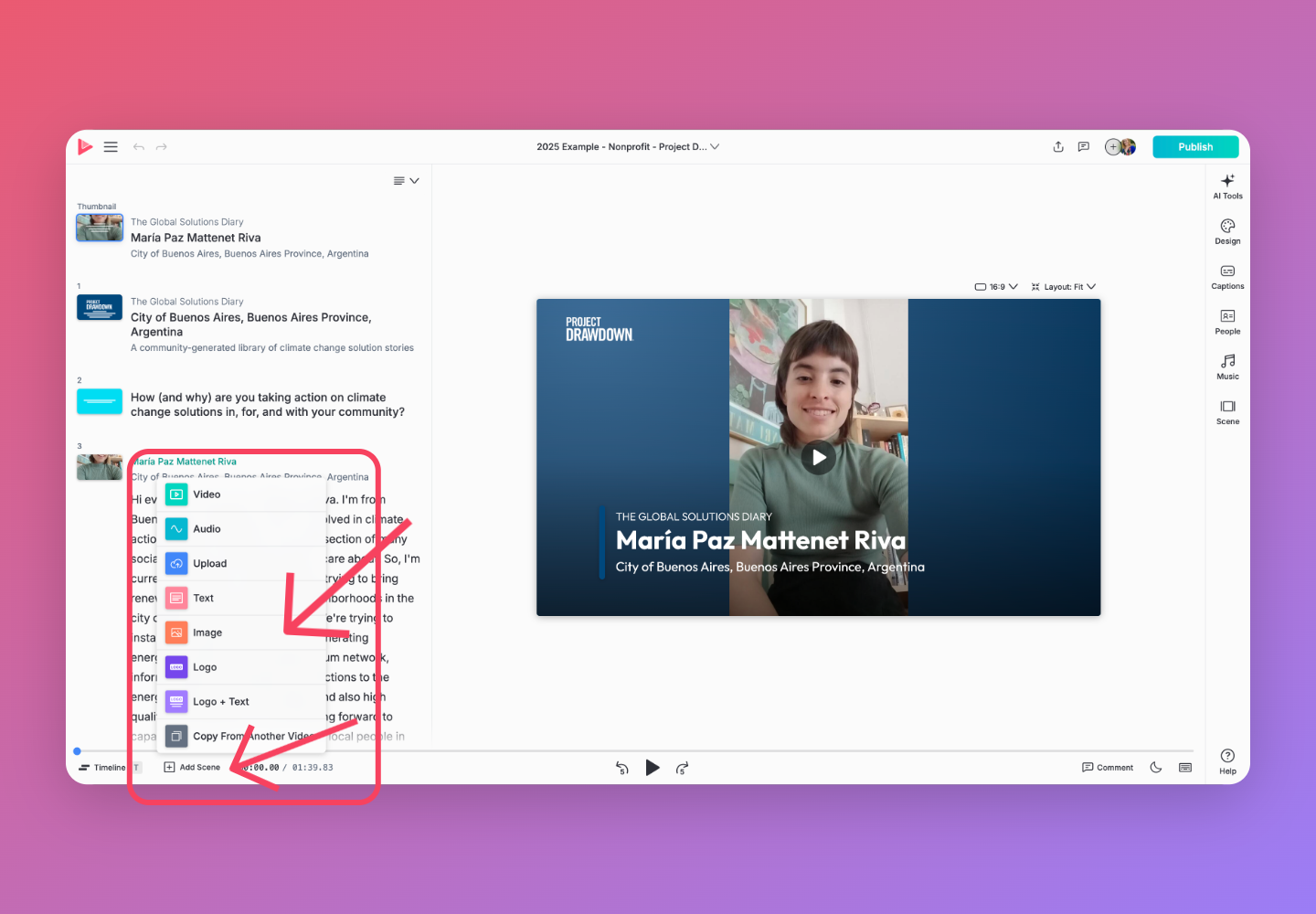Click the playhead on the progress bar
Image resolution: width=1316 pixels, height=914 pixels.
click(x=77, y=751)
